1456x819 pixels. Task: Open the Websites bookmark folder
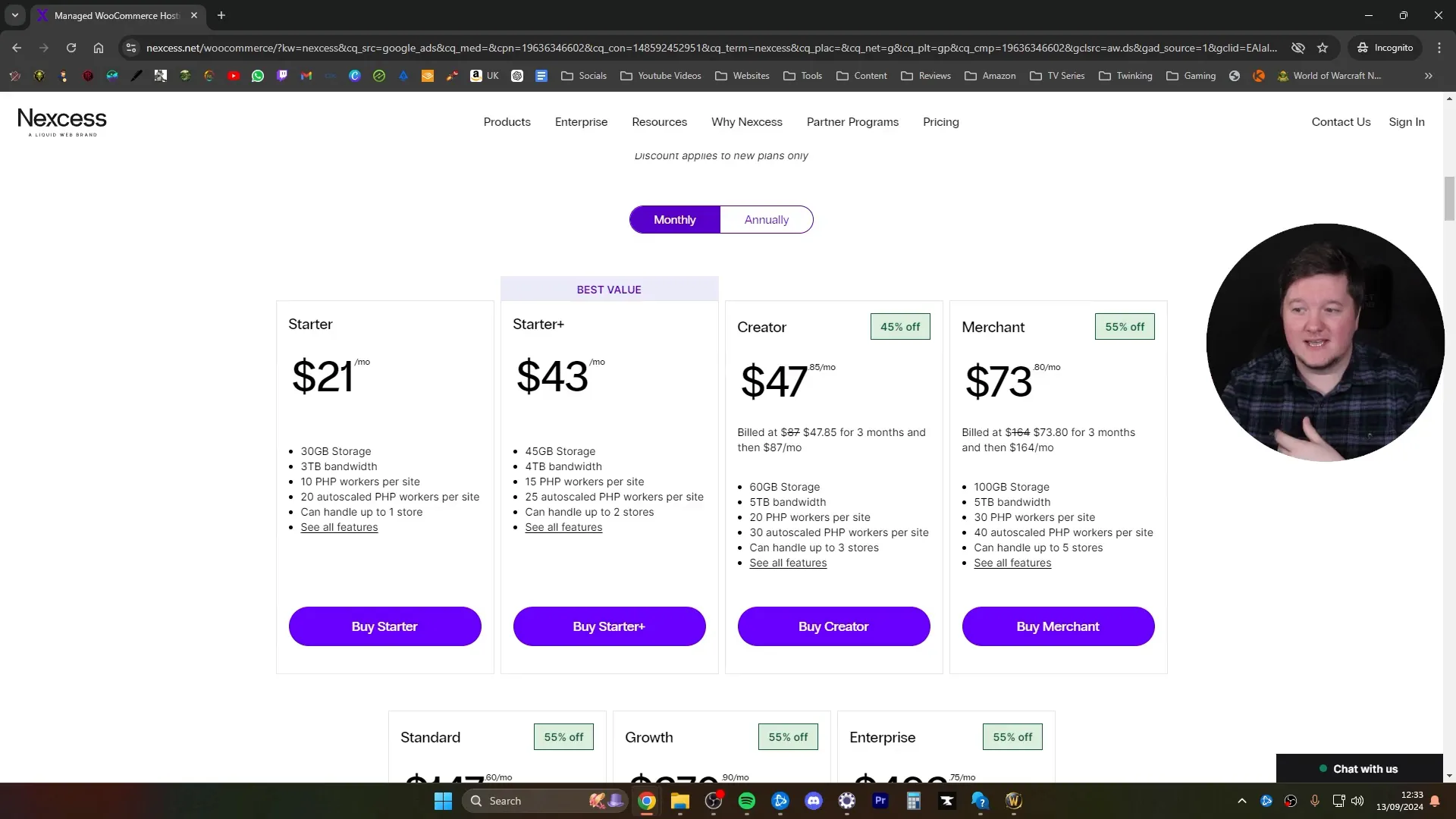(742, 76)
